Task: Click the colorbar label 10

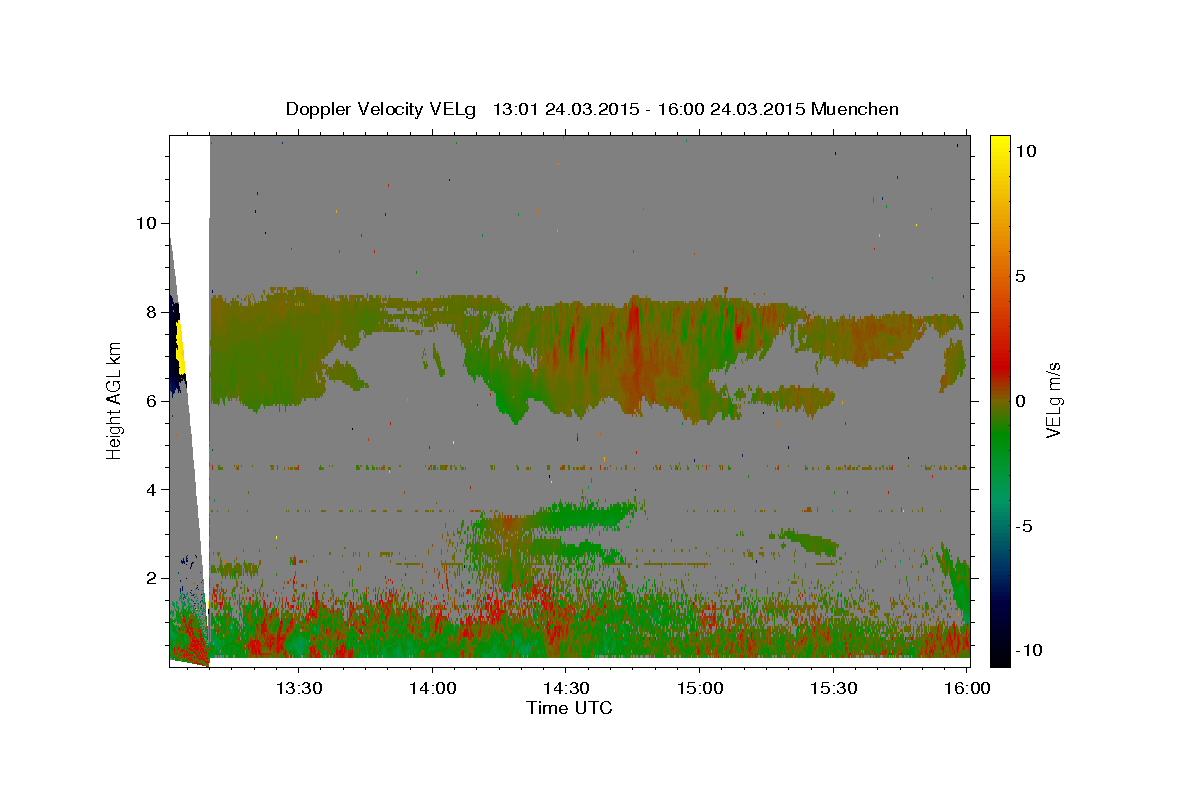Action: click(1025, 151)
